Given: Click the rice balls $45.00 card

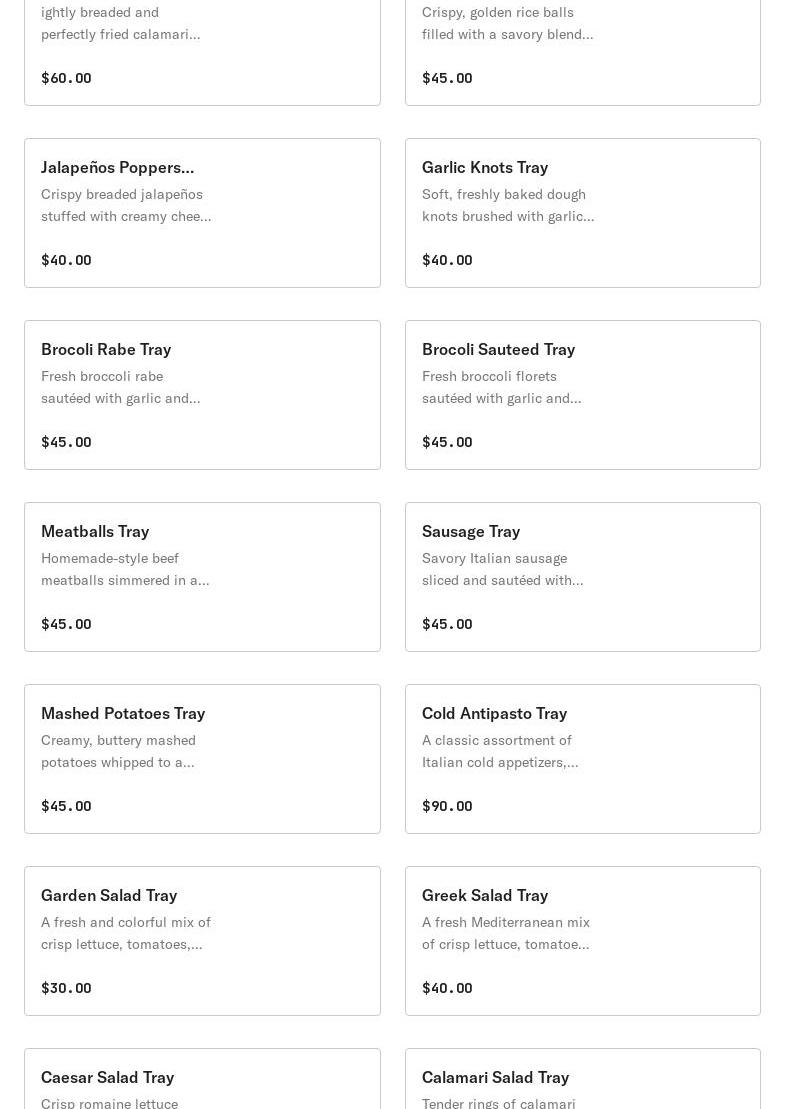Looking at the screenshot, I should pyautogui.click(x=582, y=50).
